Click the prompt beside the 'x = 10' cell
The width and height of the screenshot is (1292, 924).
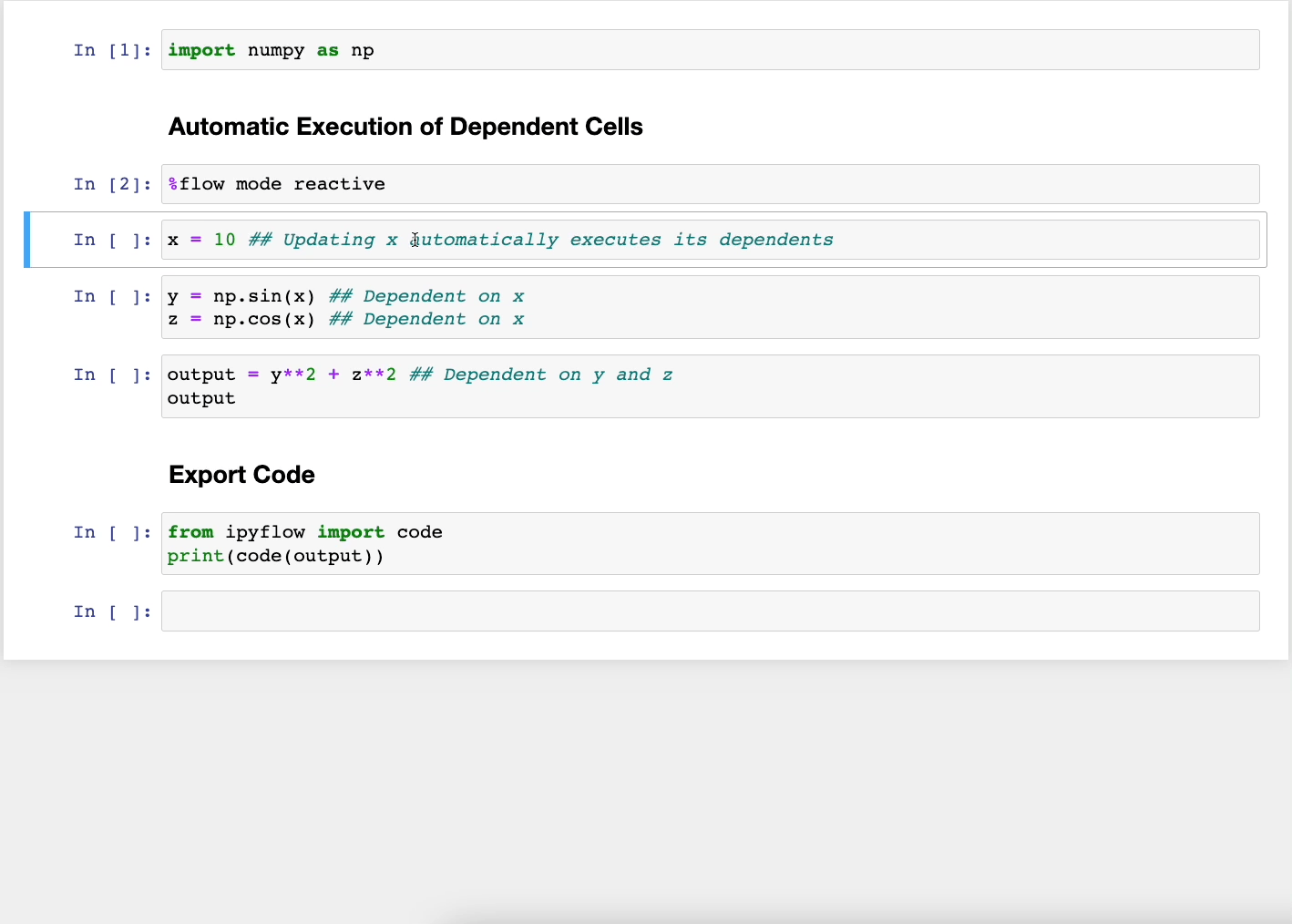[112, 240]
